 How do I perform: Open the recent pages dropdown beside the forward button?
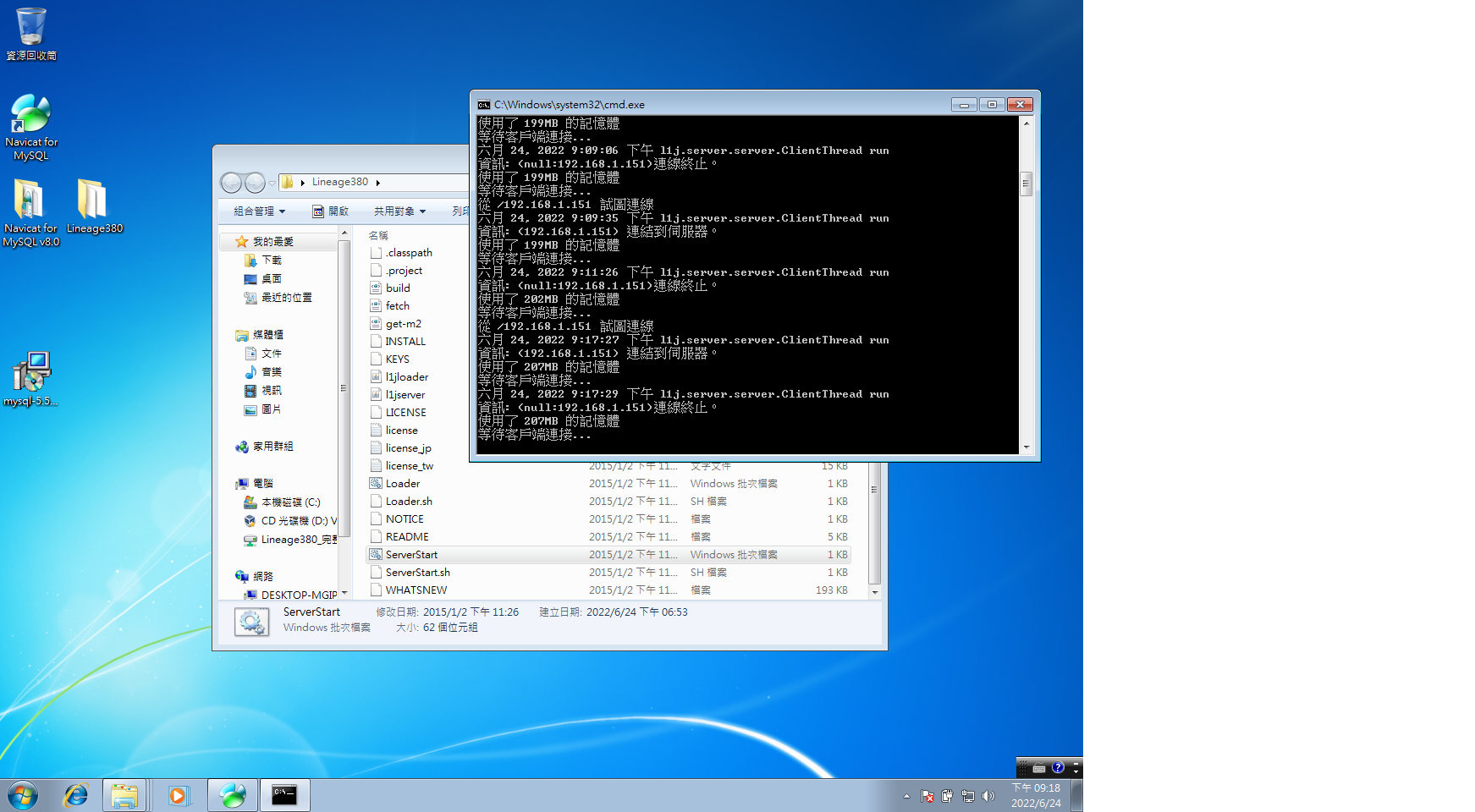(272, 183)
